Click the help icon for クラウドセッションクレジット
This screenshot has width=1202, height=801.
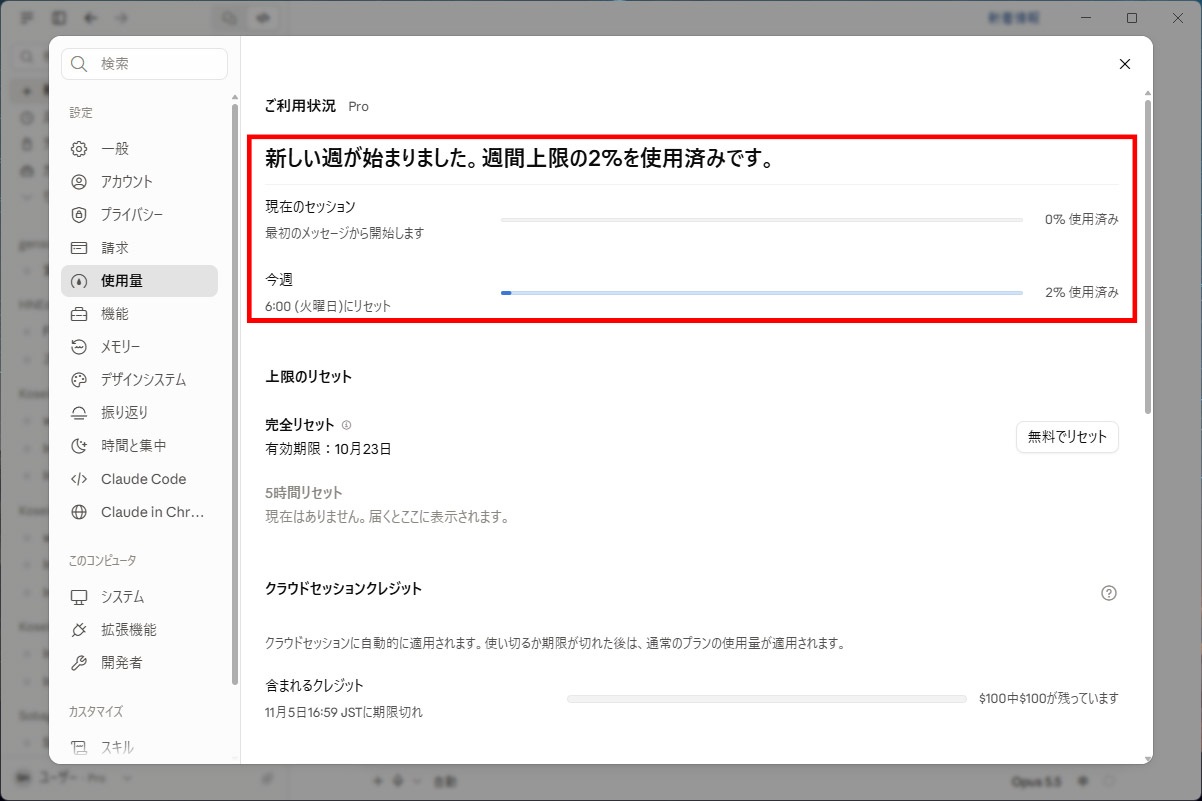click(1108, 593)
